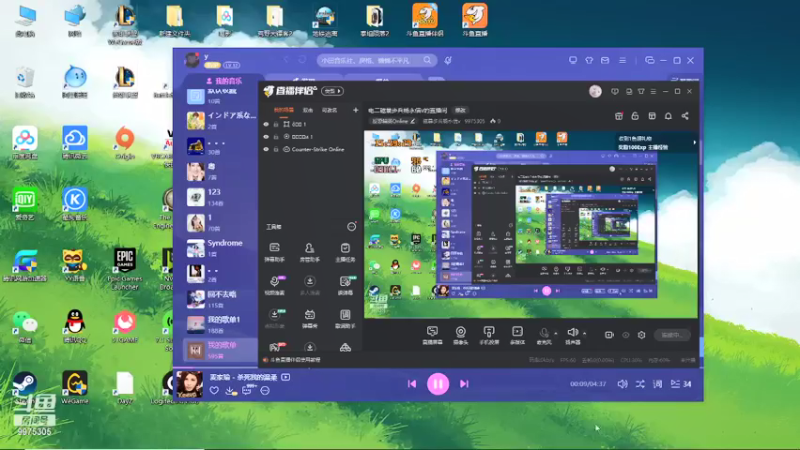Open more options circle icon beside comments
Image resolution: width=800 pixels, height=450 pixels.
pos(265,391)
